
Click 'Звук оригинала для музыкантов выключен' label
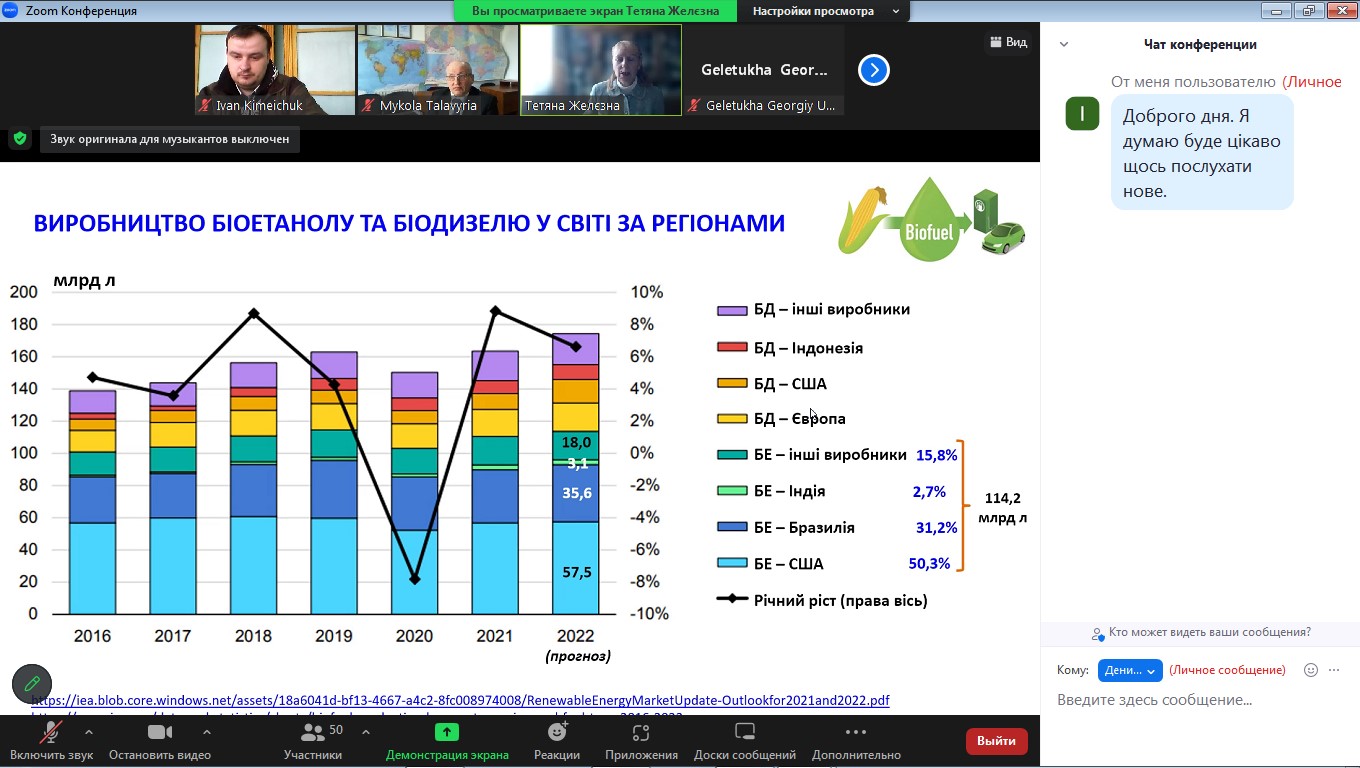(x=170, y=139)
